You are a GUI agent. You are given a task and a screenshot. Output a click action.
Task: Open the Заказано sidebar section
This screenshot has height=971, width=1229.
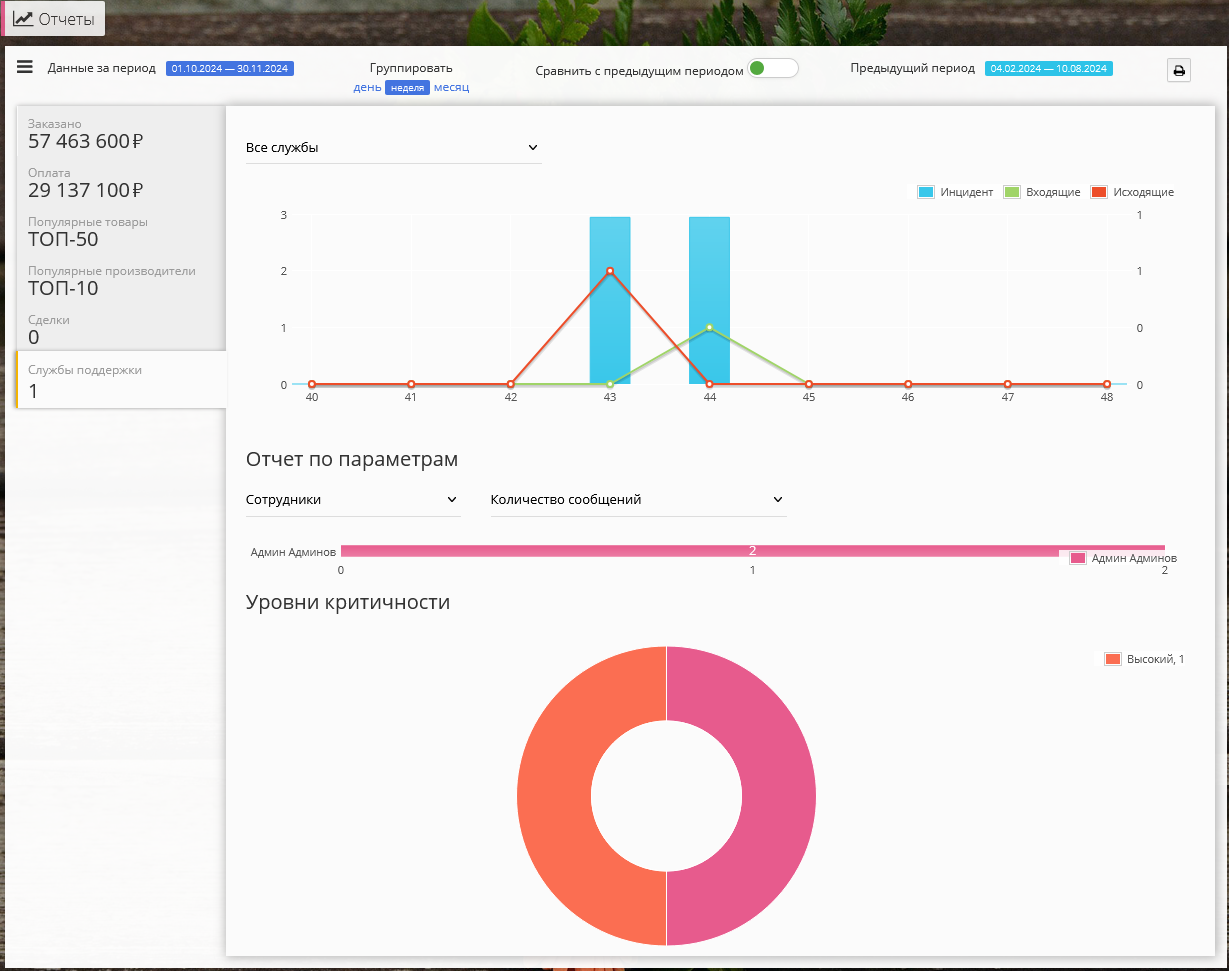[x=120, y=132]
